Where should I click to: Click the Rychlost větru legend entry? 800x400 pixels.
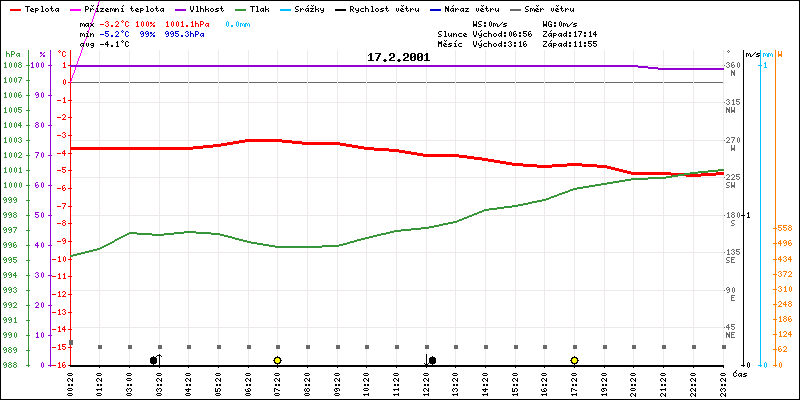point(391,8)
